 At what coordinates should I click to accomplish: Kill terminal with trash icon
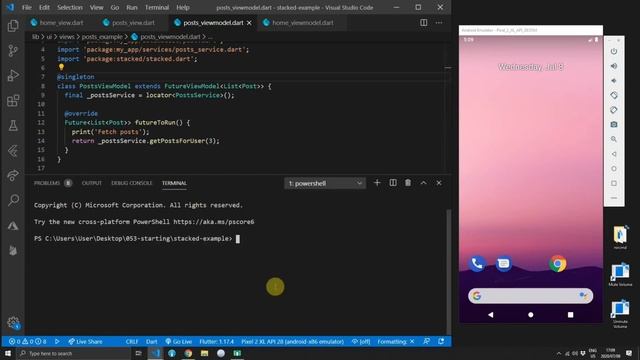[x=408, y=183]
